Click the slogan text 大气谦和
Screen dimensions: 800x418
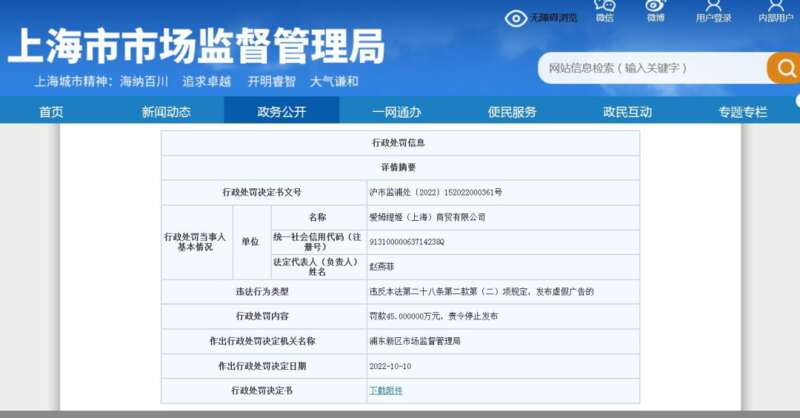(x=334, y=81)
